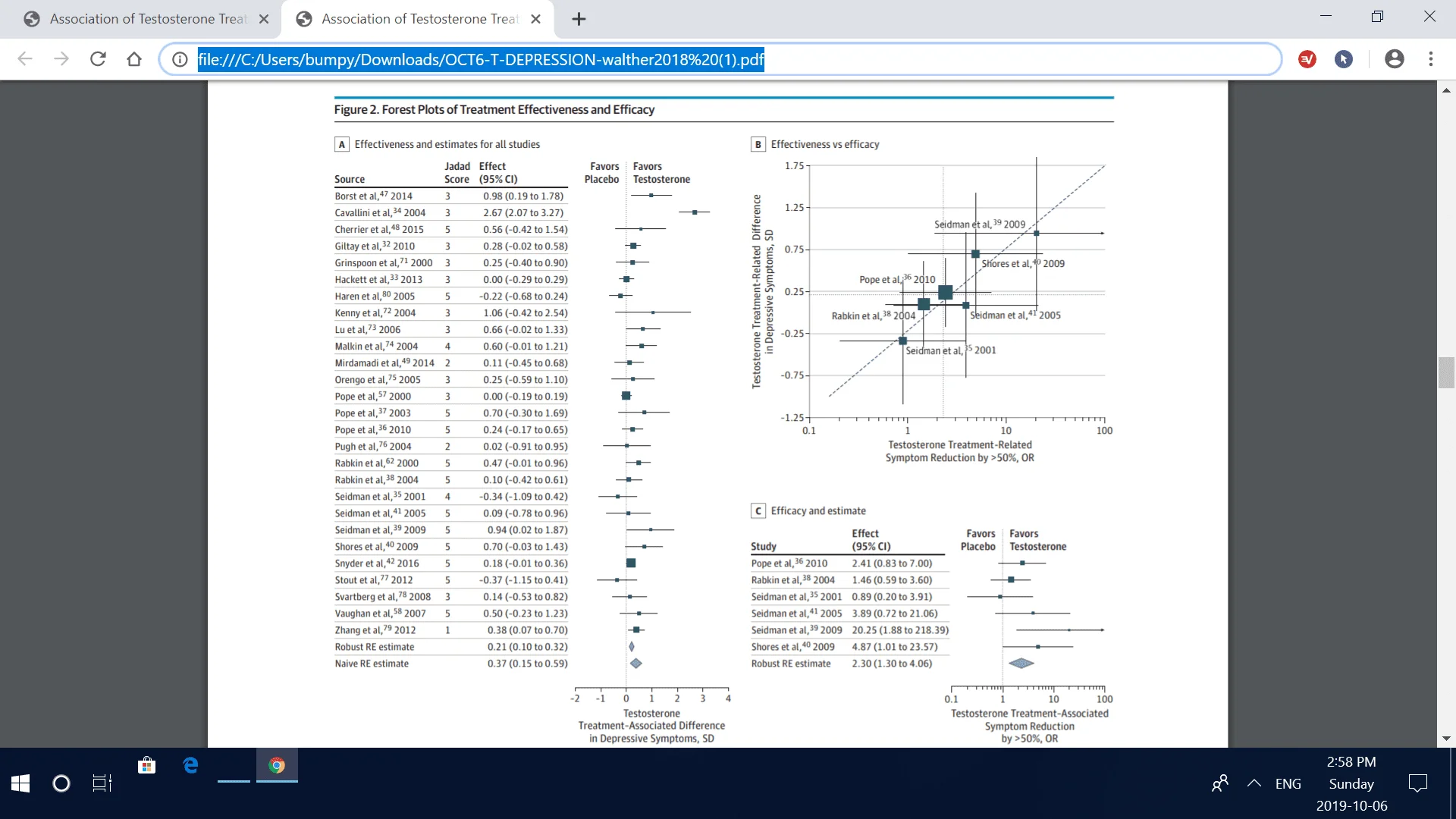1456x819 pixels.
Task: Click 'Robust RE estimate' in panel A
Action: (x=375, y=647)
